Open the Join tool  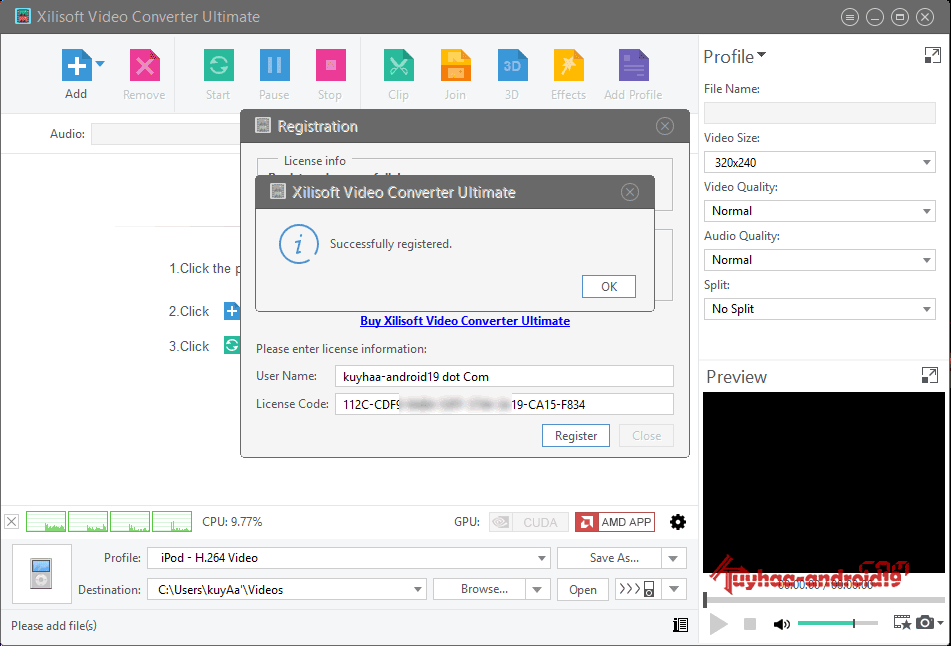pos(455,65)
